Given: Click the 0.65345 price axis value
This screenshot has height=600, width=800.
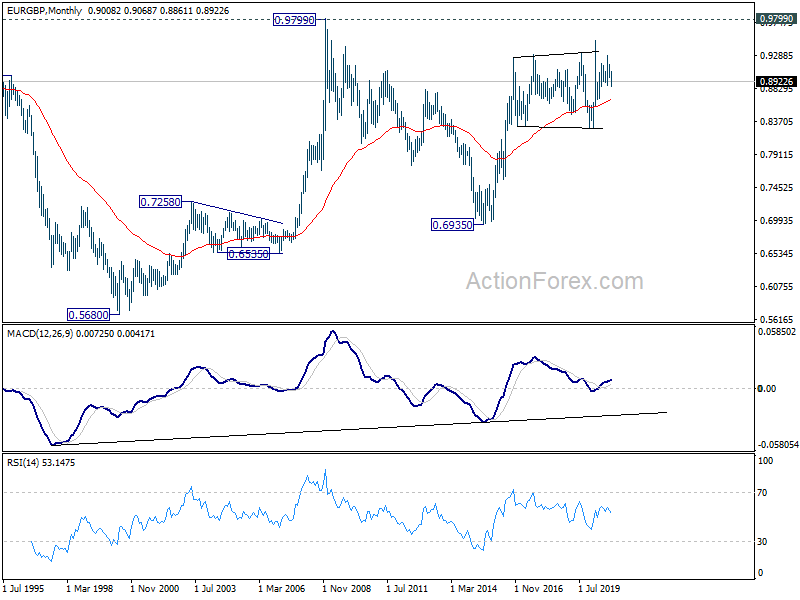Looking at the screenshot, I should 777,254.
